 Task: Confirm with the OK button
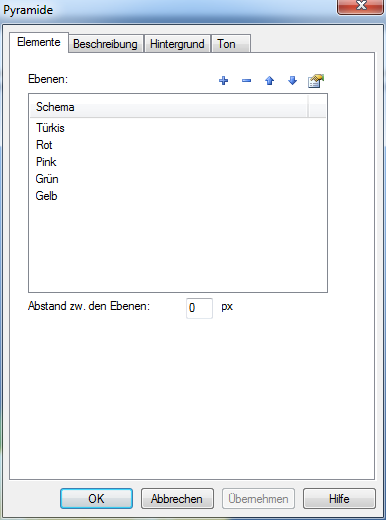pos(96,499)
